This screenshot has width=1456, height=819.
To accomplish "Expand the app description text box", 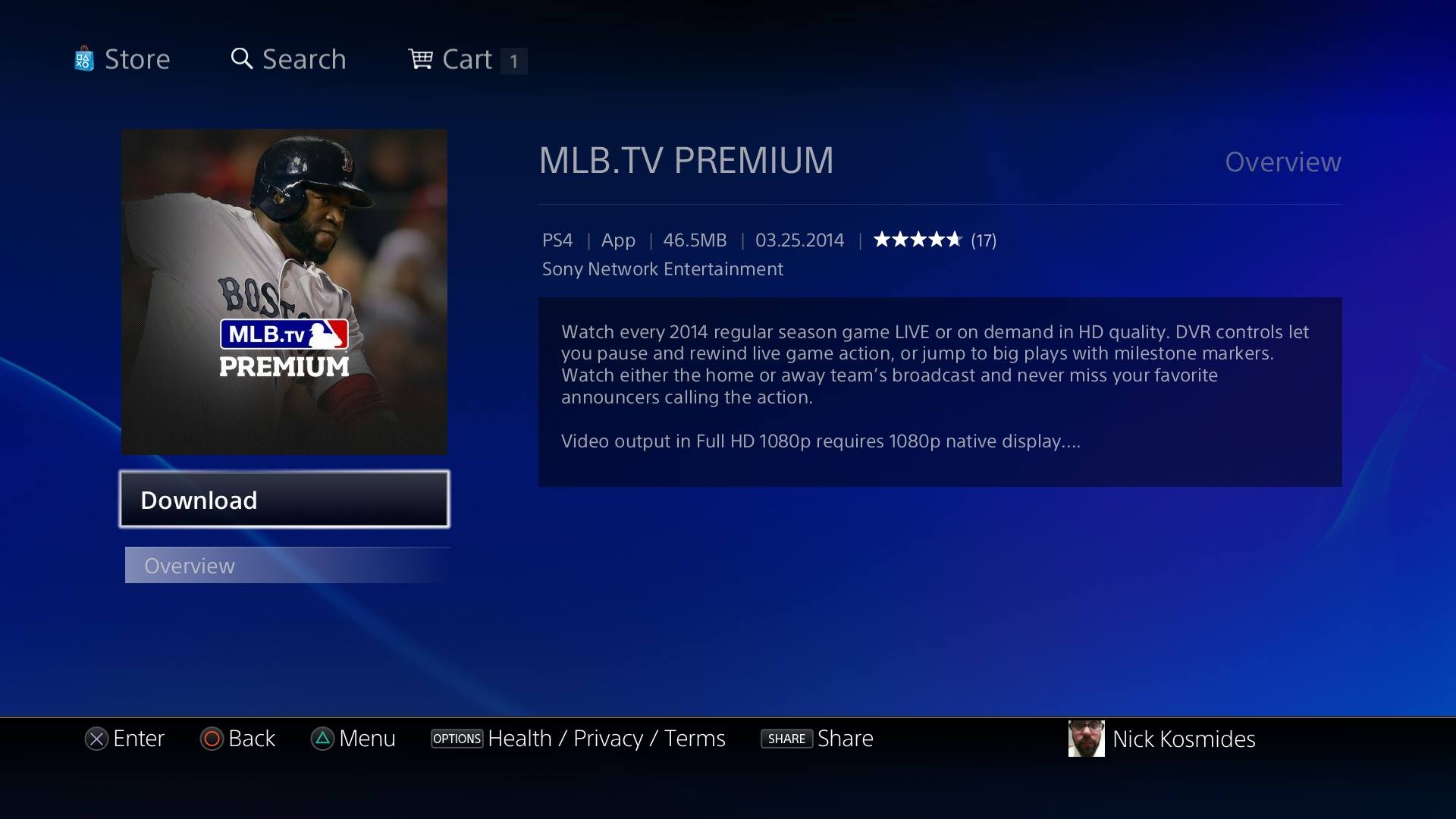I will pos(940,392).
